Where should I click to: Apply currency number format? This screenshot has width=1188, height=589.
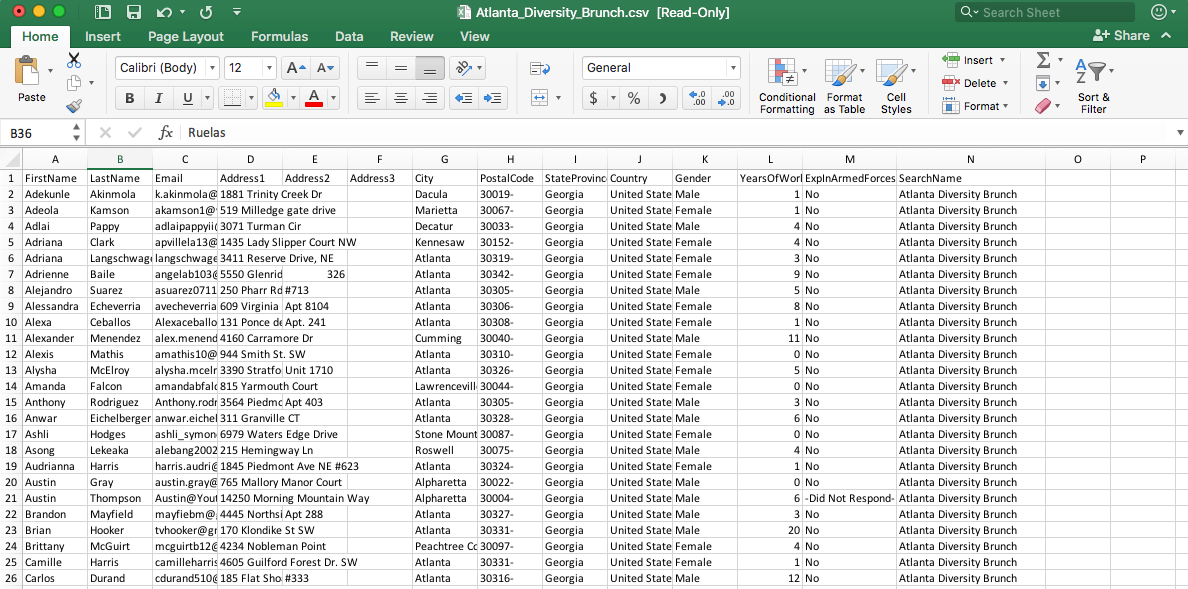595,97
